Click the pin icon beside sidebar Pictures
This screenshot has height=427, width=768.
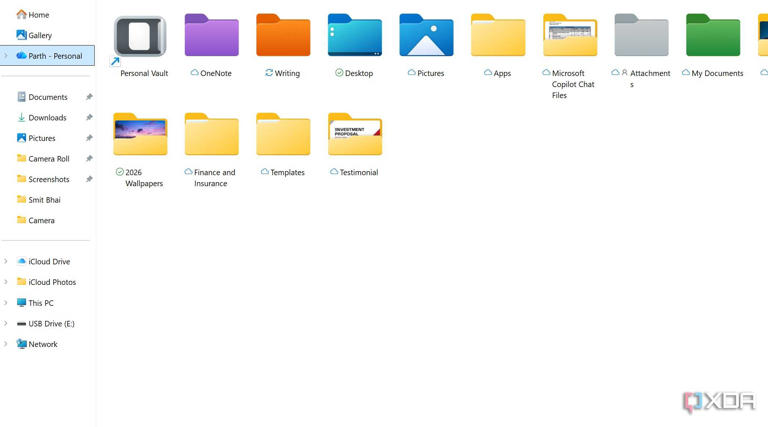pyautogui.click(x=89, y=138)
